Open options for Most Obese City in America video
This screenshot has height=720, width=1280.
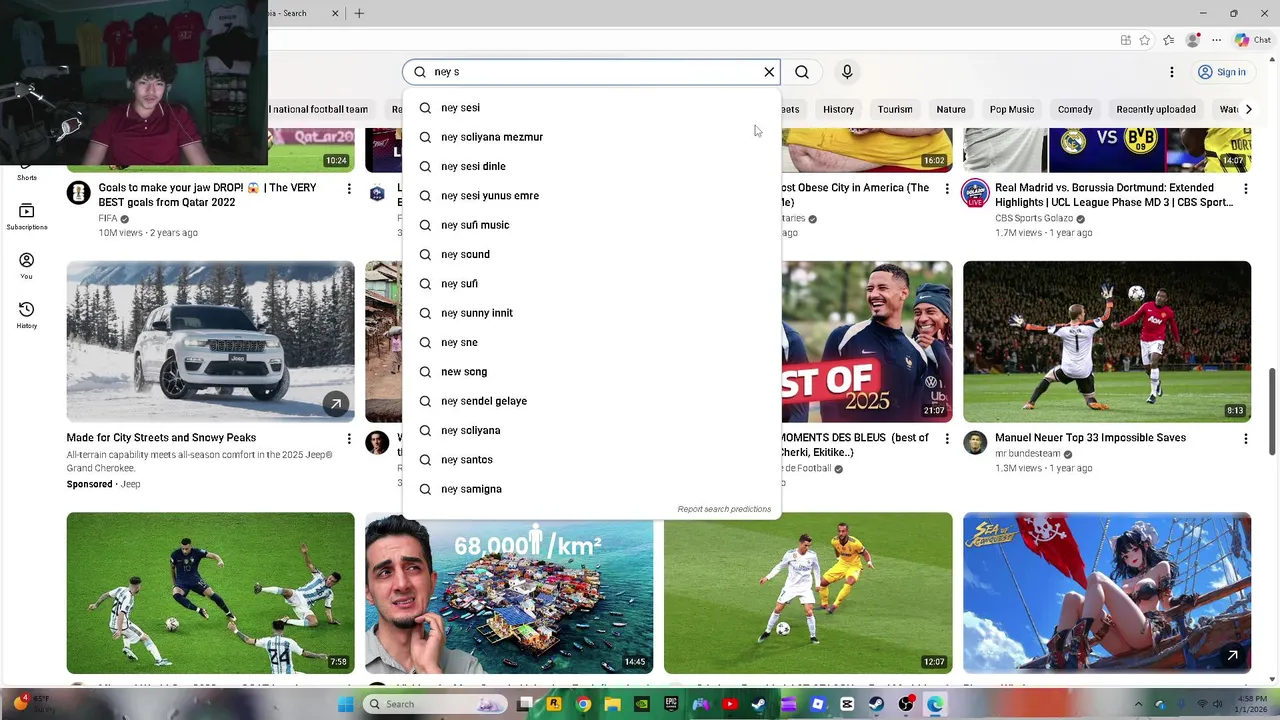coord(947,188)
